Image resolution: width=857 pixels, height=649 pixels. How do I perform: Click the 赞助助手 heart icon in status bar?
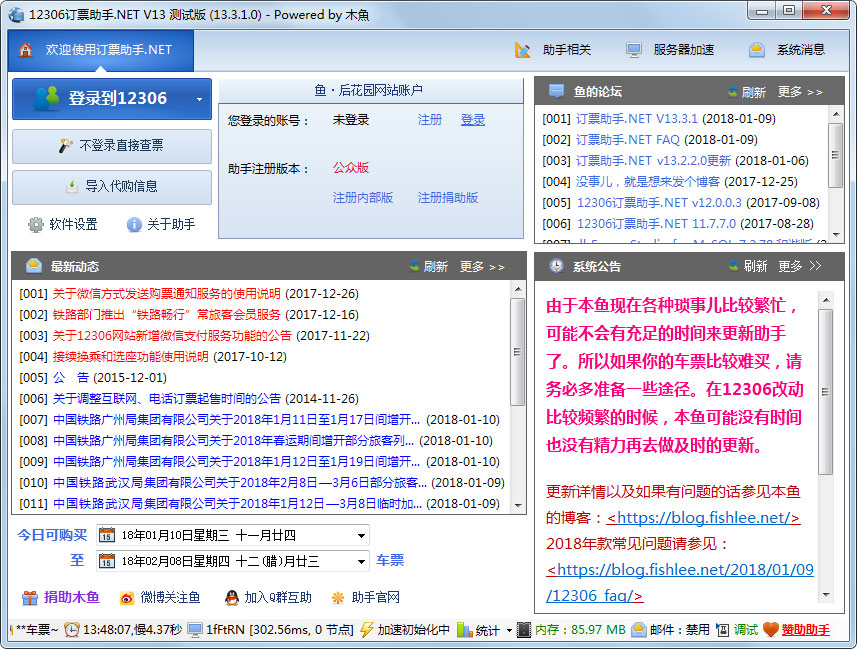(770, 630)
